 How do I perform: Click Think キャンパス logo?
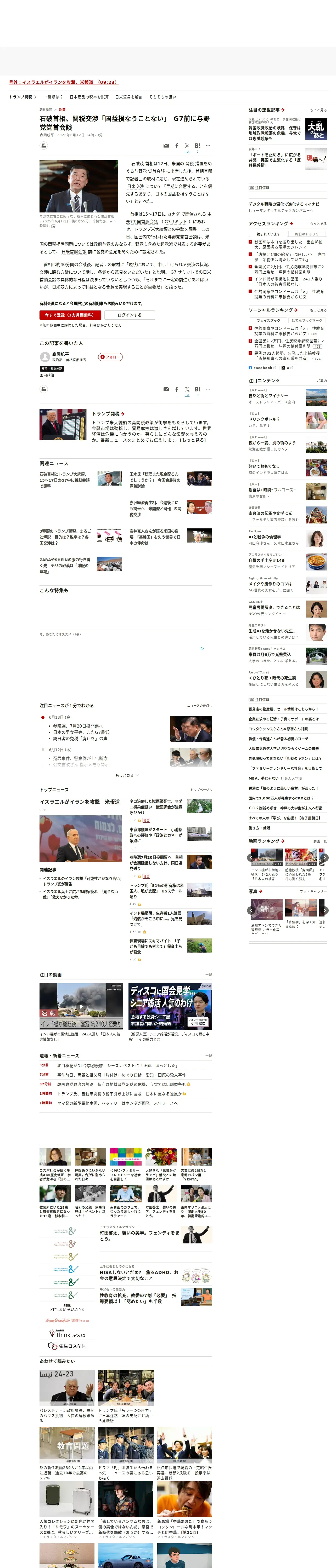pos(67,1333)
